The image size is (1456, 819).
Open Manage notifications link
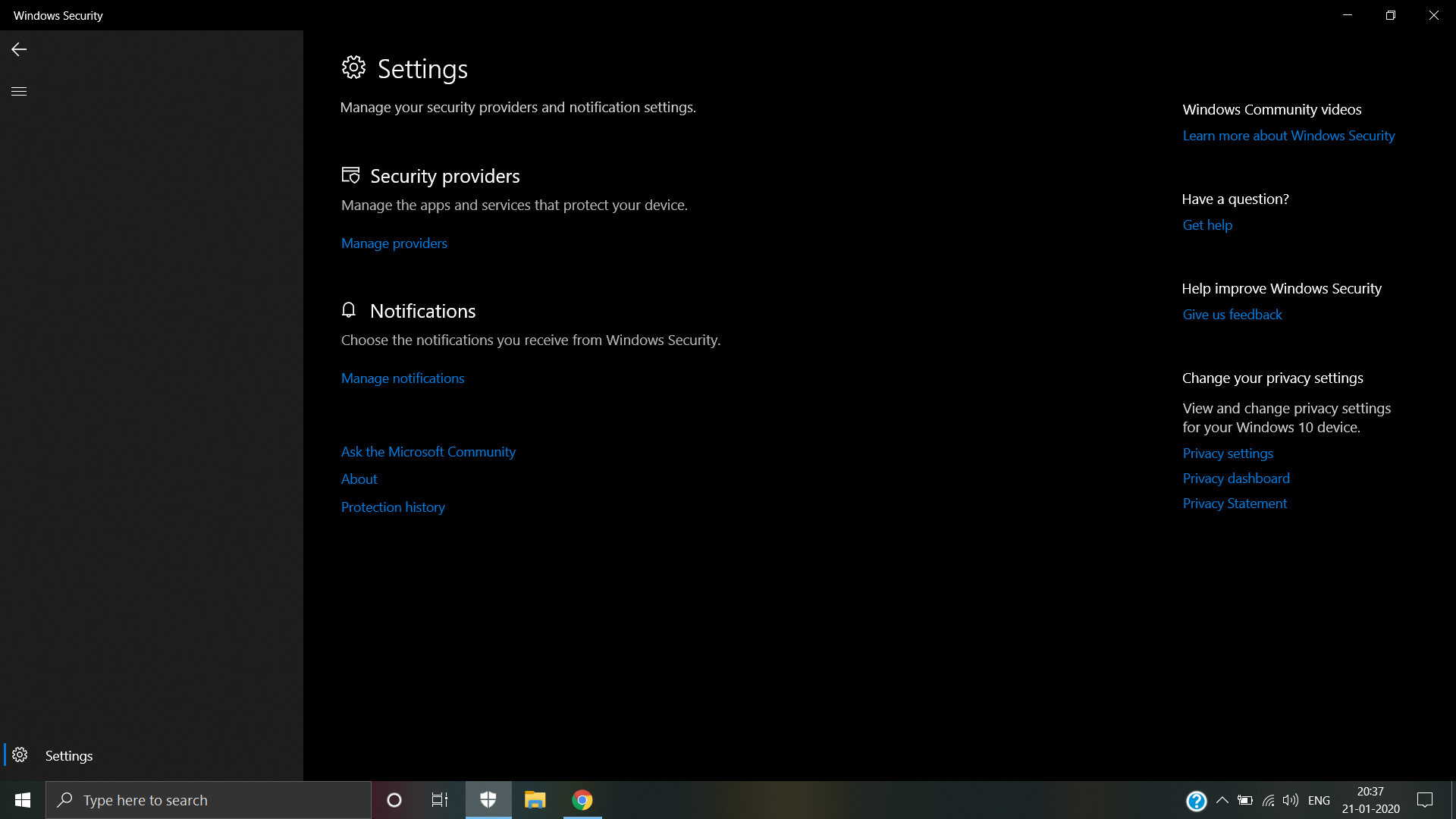[403, 378]
